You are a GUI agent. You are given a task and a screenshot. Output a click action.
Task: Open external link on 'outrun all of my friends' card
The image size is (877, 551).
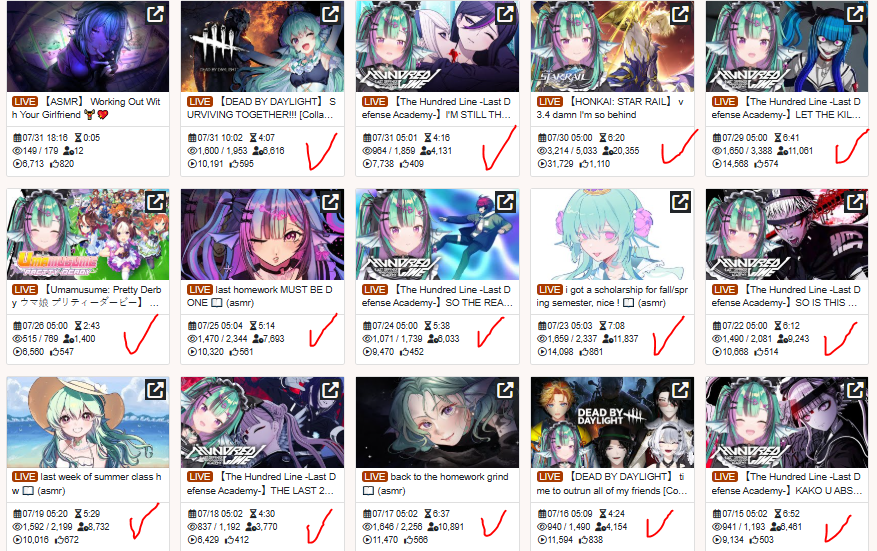click(x=680, y=389)
